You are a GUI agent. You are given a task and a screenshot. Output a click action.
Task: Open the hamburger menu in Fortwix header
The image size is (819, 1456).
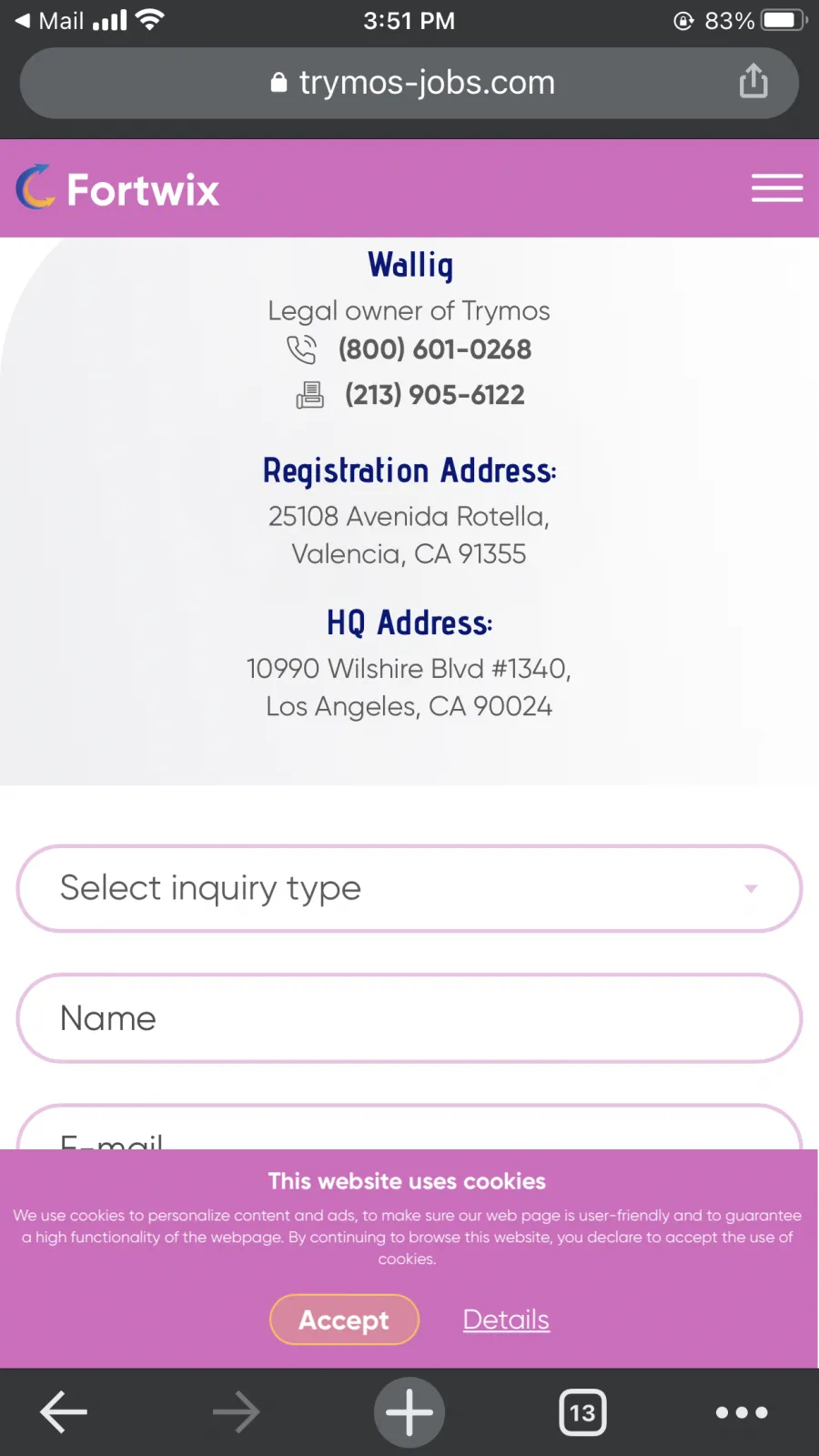click(x=777, y=188)
